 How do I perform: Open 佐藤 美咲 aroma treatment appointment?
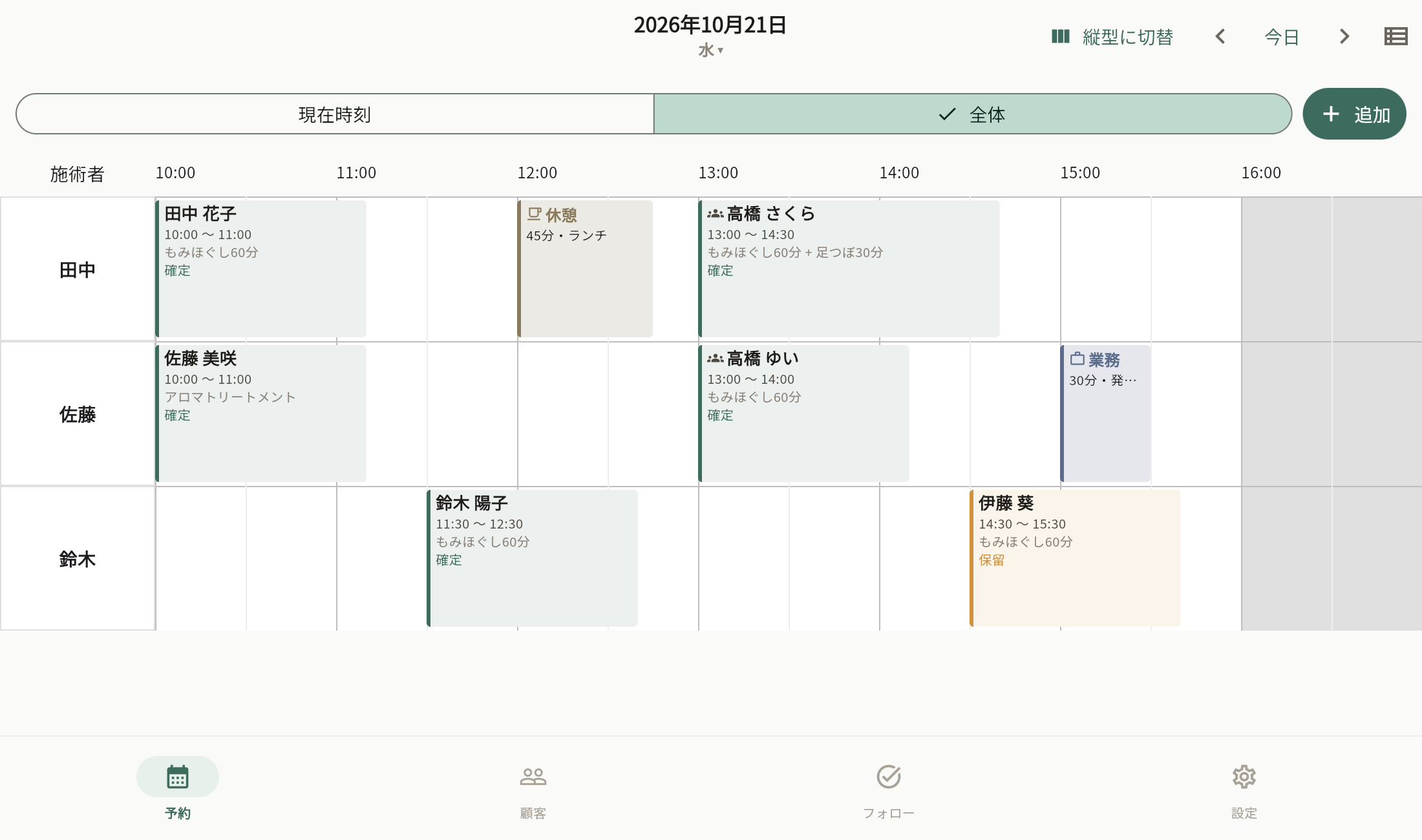point(260,414)
